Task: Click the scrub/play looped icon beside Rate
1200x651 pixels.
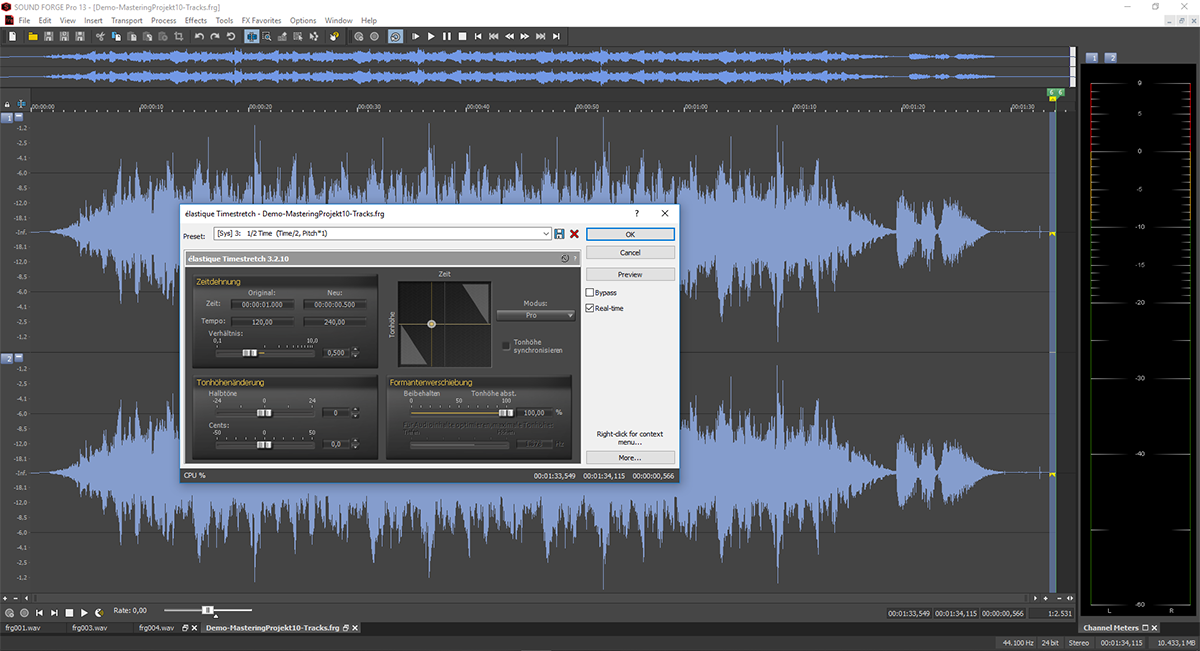Action: point(99,612)
